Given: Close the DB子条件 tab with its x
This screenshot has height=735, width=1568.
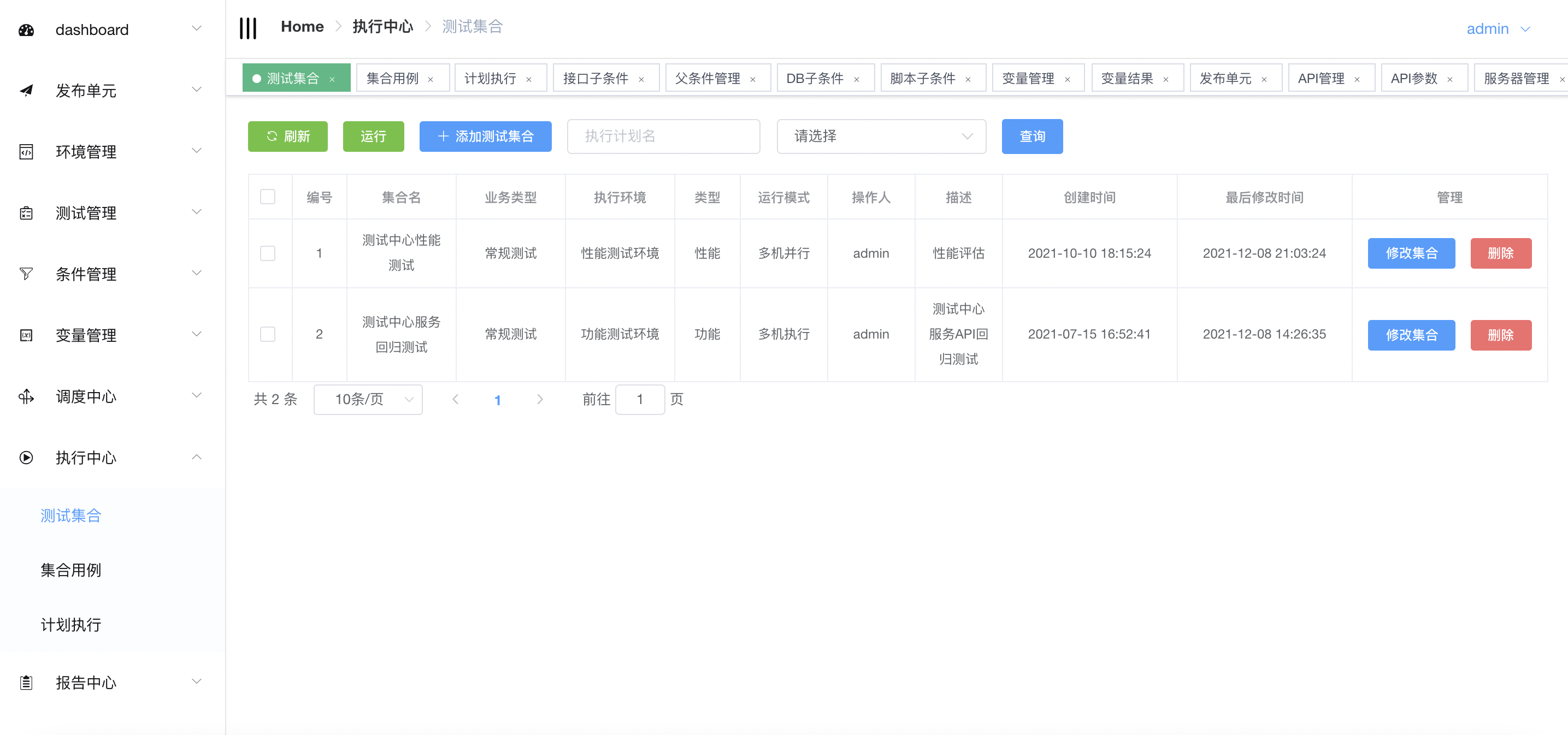Looking at the screenshot, I should [857, 79].
